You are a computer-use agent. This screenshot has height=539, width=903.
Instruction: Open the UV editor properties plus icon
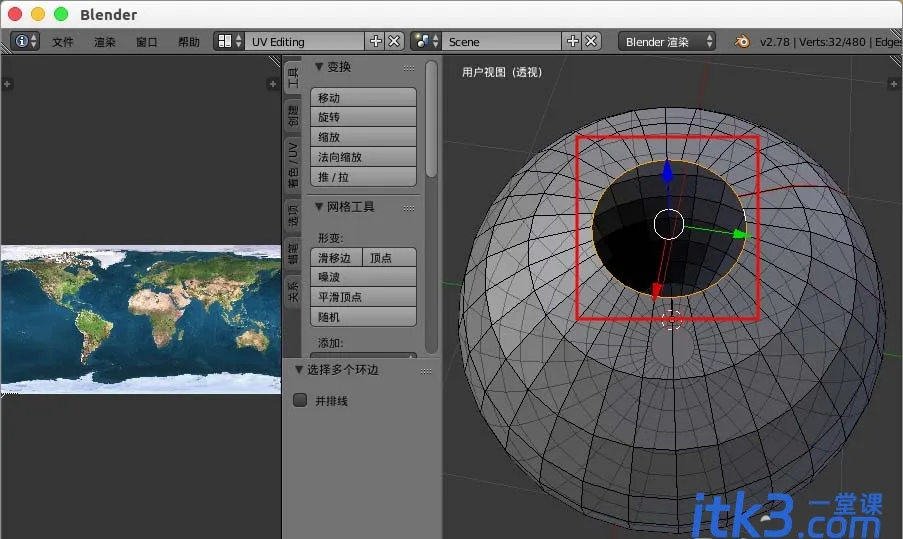(x=272, y=84)
